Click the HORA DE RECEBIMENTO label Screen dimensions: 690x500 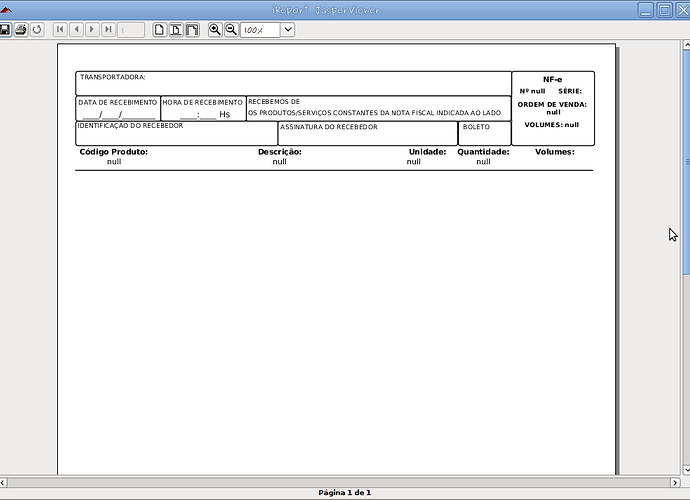click(202, 102)
